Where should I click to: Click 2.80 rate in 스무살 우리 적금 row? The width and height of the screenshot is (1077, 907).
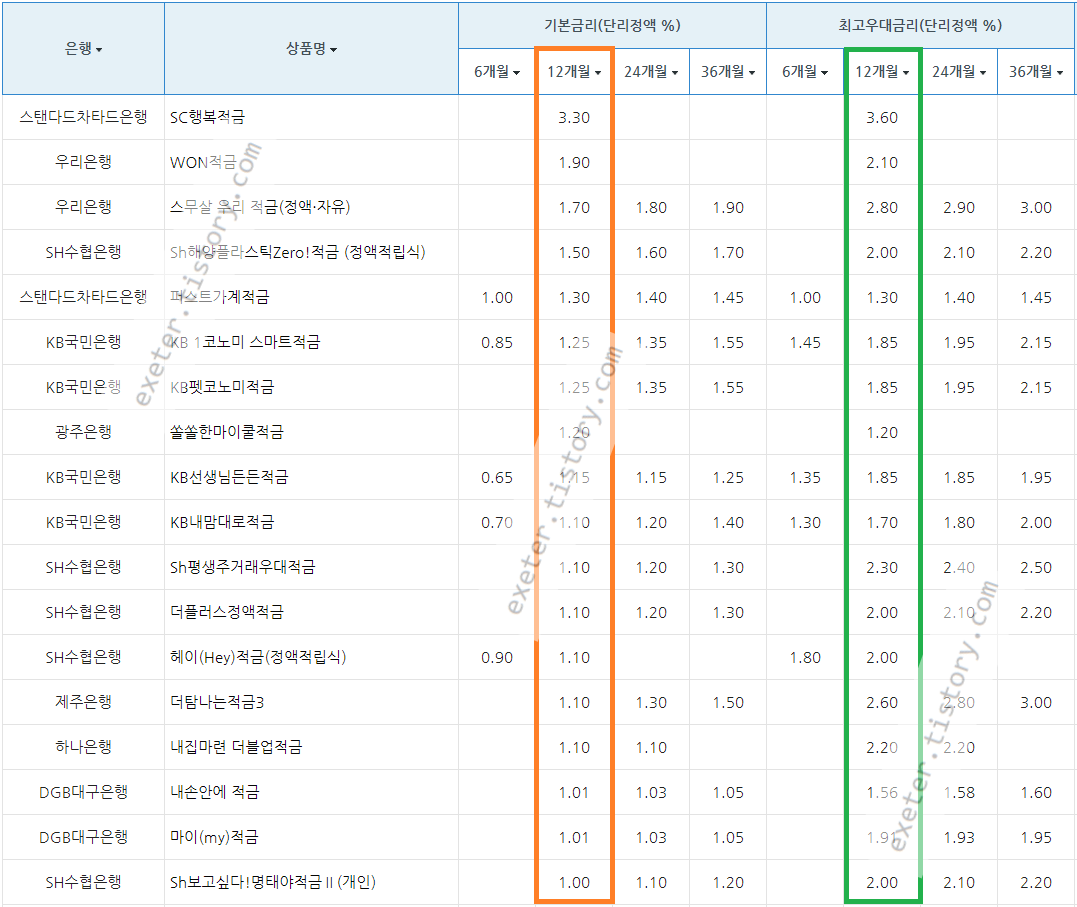pyautogui.click(x=881, y=208)
